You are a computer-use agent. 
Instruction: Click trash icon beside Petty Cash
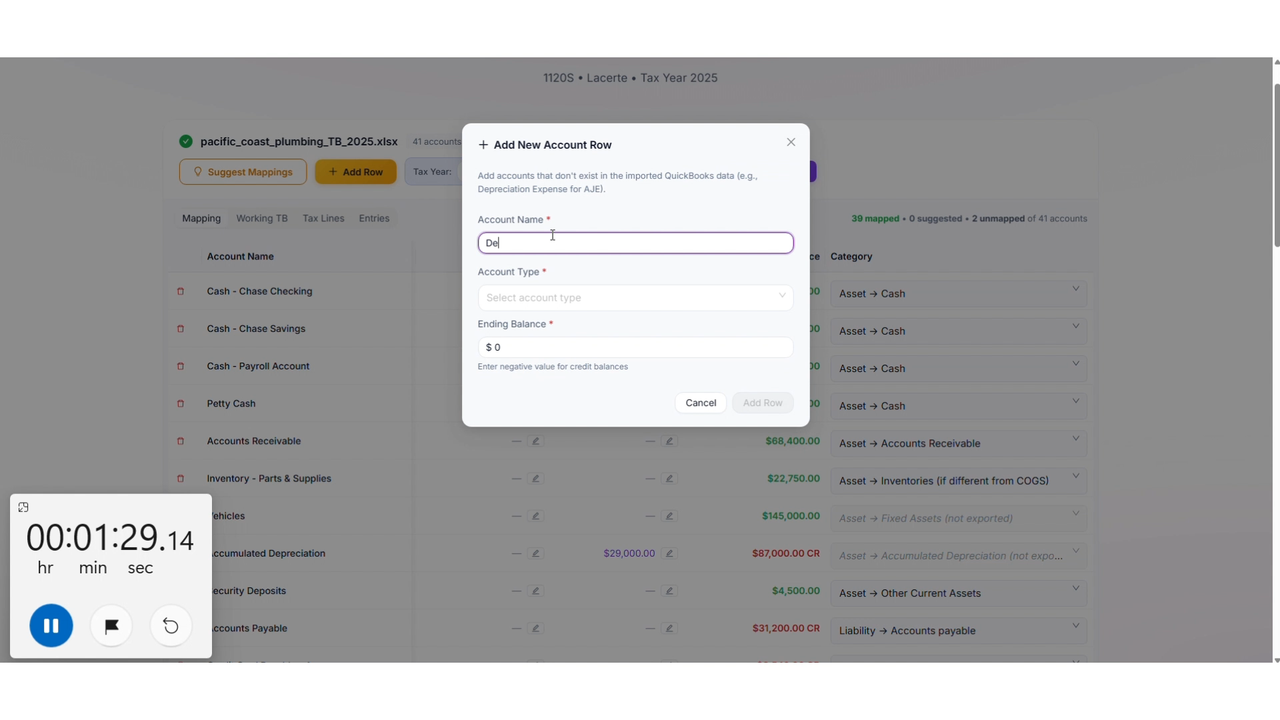[x=180, y=404]
